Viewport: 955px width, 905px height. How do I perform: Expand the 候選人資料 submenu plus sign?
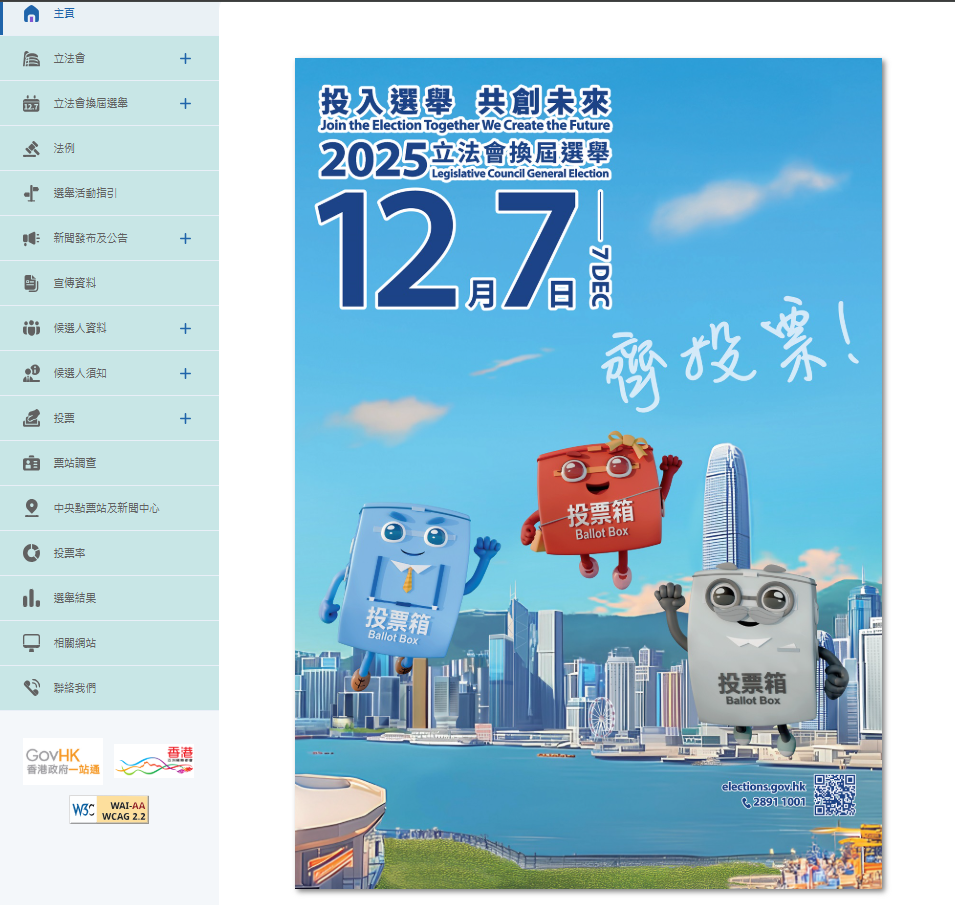(x=185, y=328)
